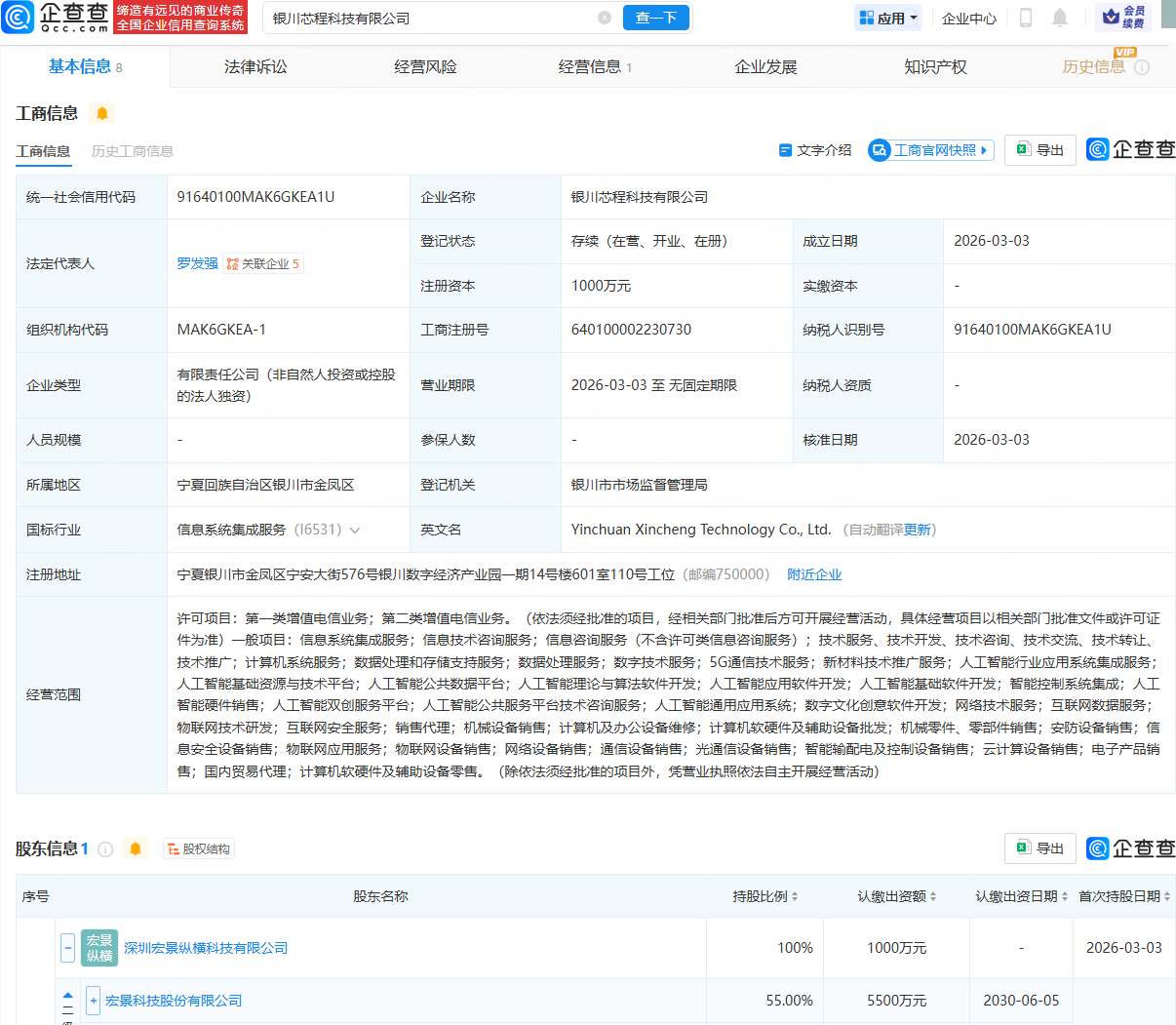Expand the 宏景科技股份有限公司 shareholder row
The width and height of the screenshot is (1176, 1025).
pos(92,1001)
